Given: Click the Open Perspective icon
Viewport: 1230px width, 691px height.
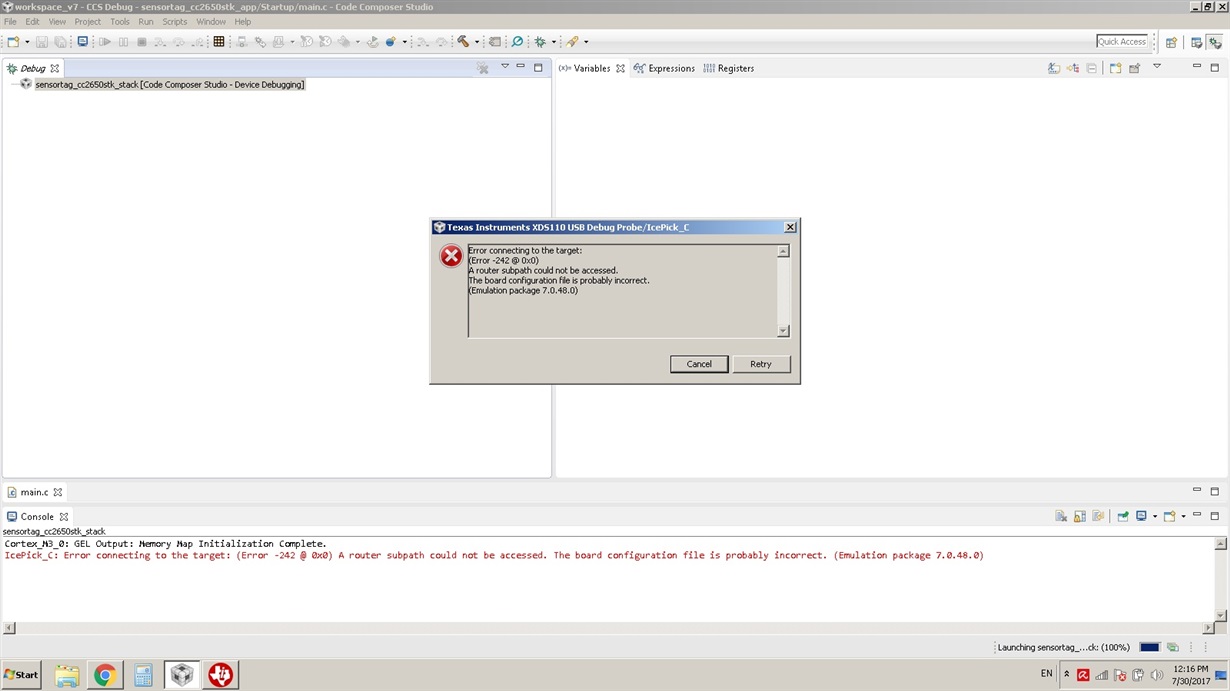Looking at the screenshot, I should click(x=1171, y=42).
